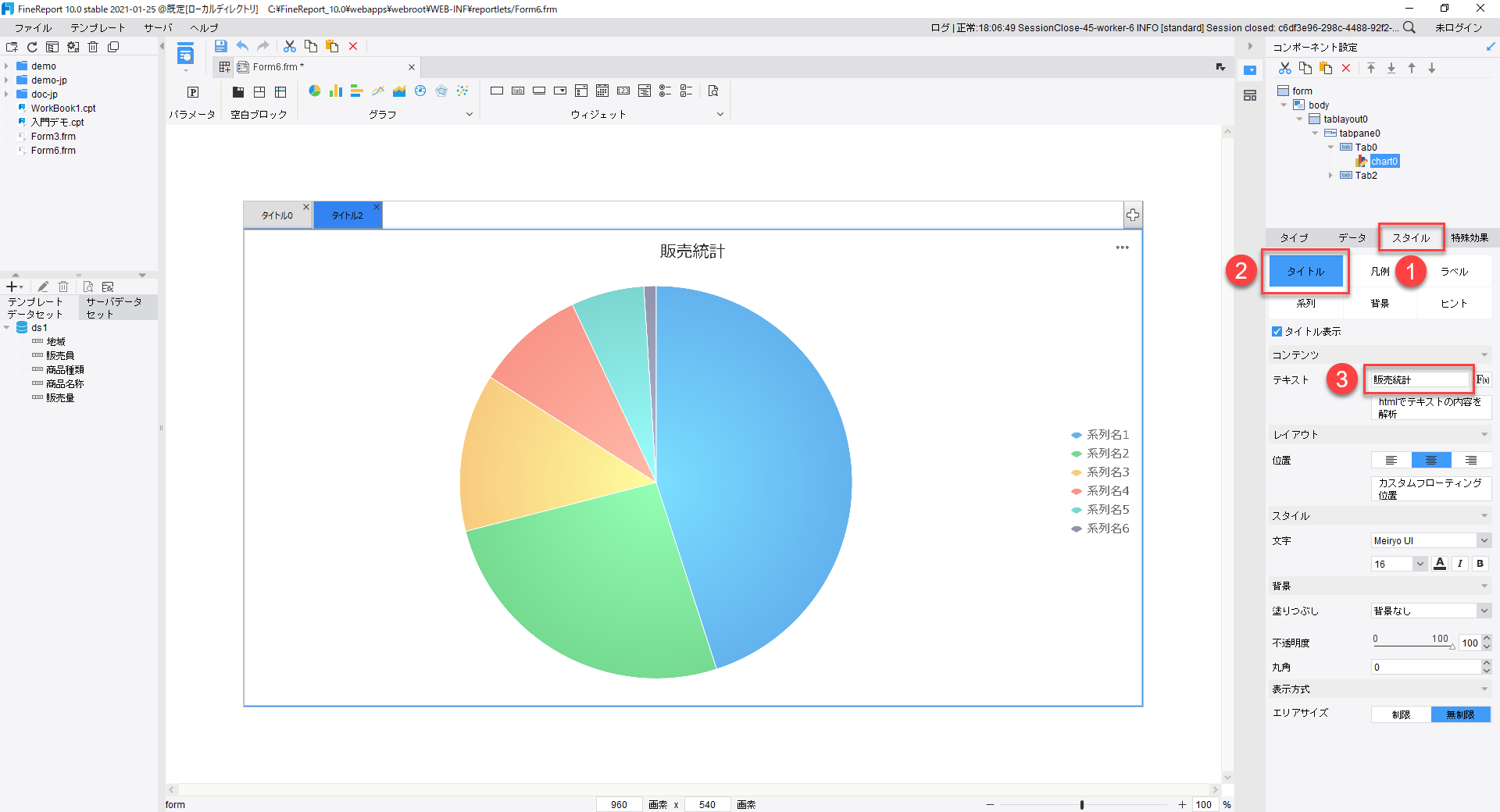
Task: Switch to the データ tab
Action: [x=1352, y=237]
